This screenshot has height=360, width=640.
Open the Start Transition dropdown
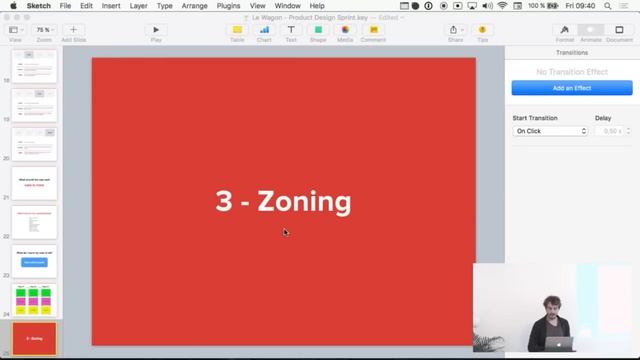[550, 131]
